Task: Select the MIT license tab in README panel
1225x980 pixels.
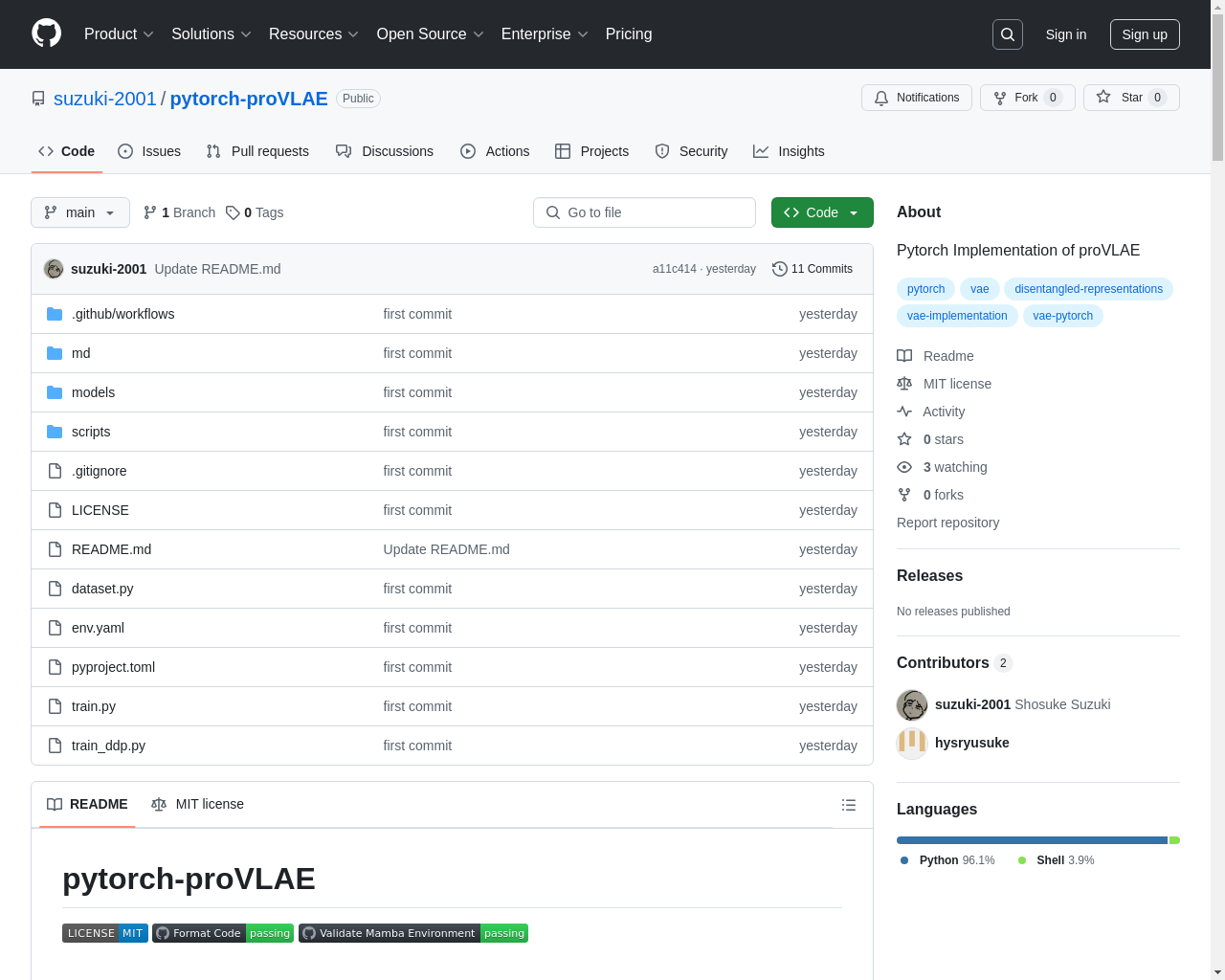Action: pyautogui.click(x=198, y=804)
